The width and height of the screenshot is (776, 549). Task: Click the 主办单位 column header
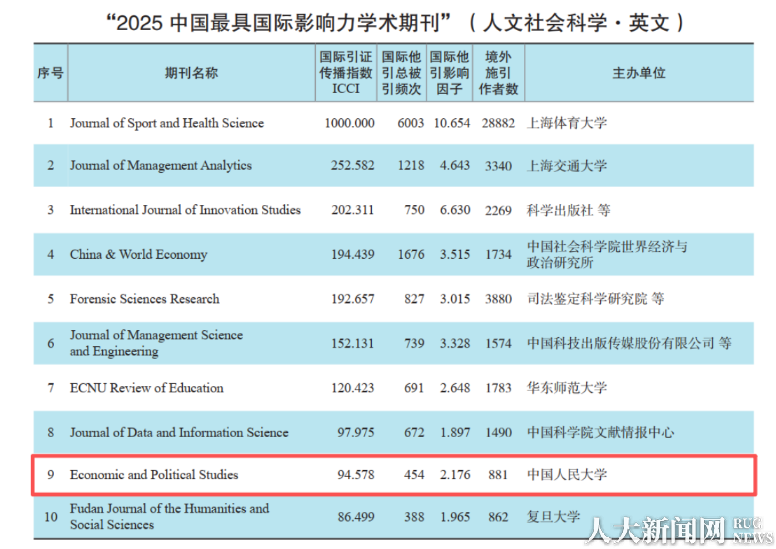tap(638, 73)
